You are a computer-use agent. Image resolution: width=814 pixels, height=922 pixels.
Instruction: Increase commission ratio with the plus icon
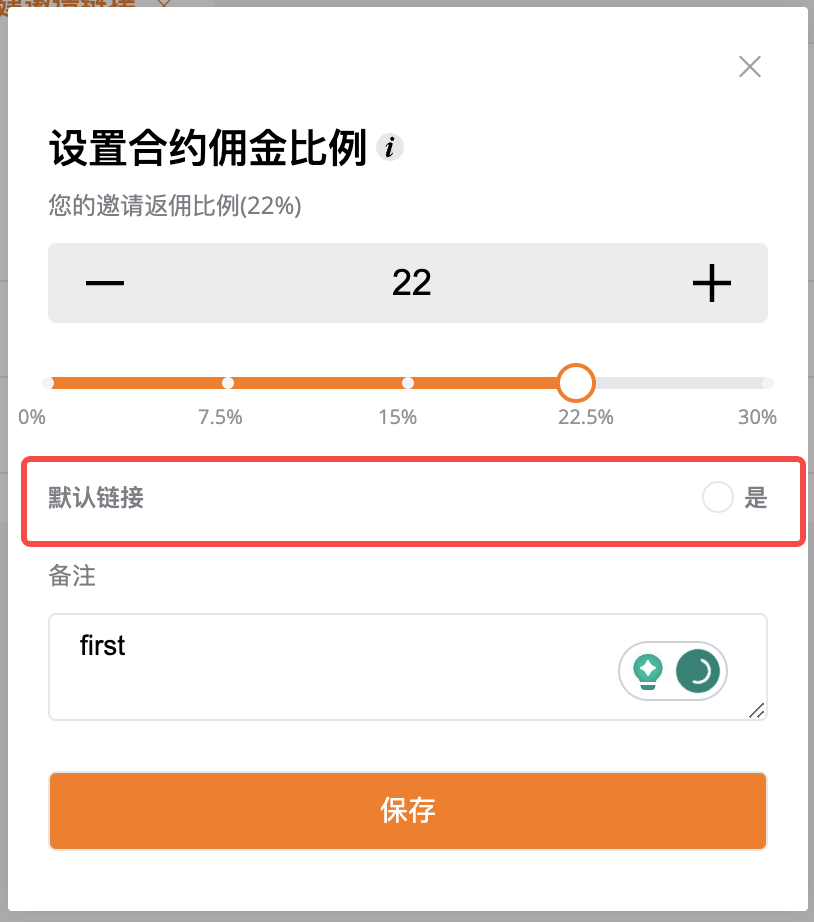click(712, 283)
